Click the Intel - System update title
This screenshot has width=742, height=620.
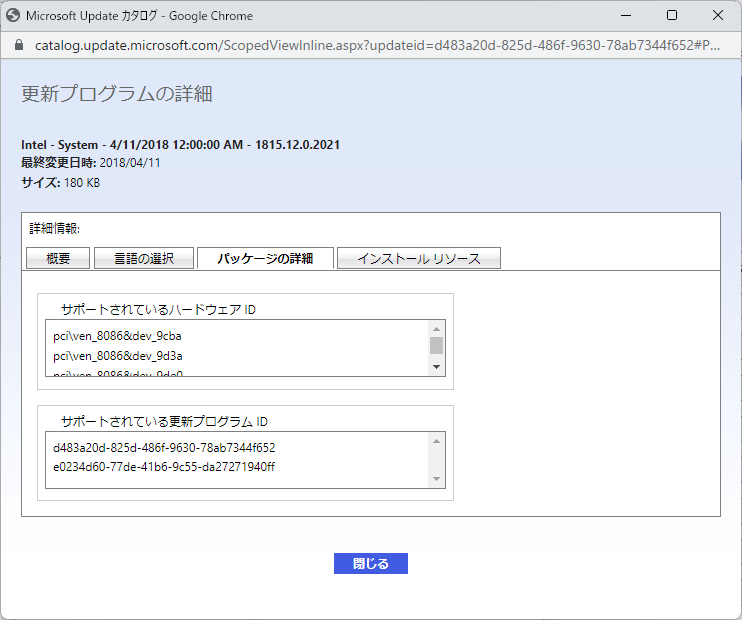tap(180, 145)
